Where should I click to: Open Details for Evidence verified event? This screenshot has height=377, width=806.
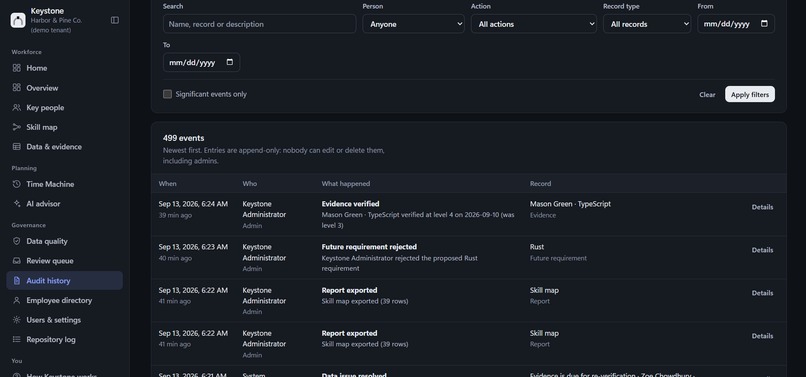point(762,207)
